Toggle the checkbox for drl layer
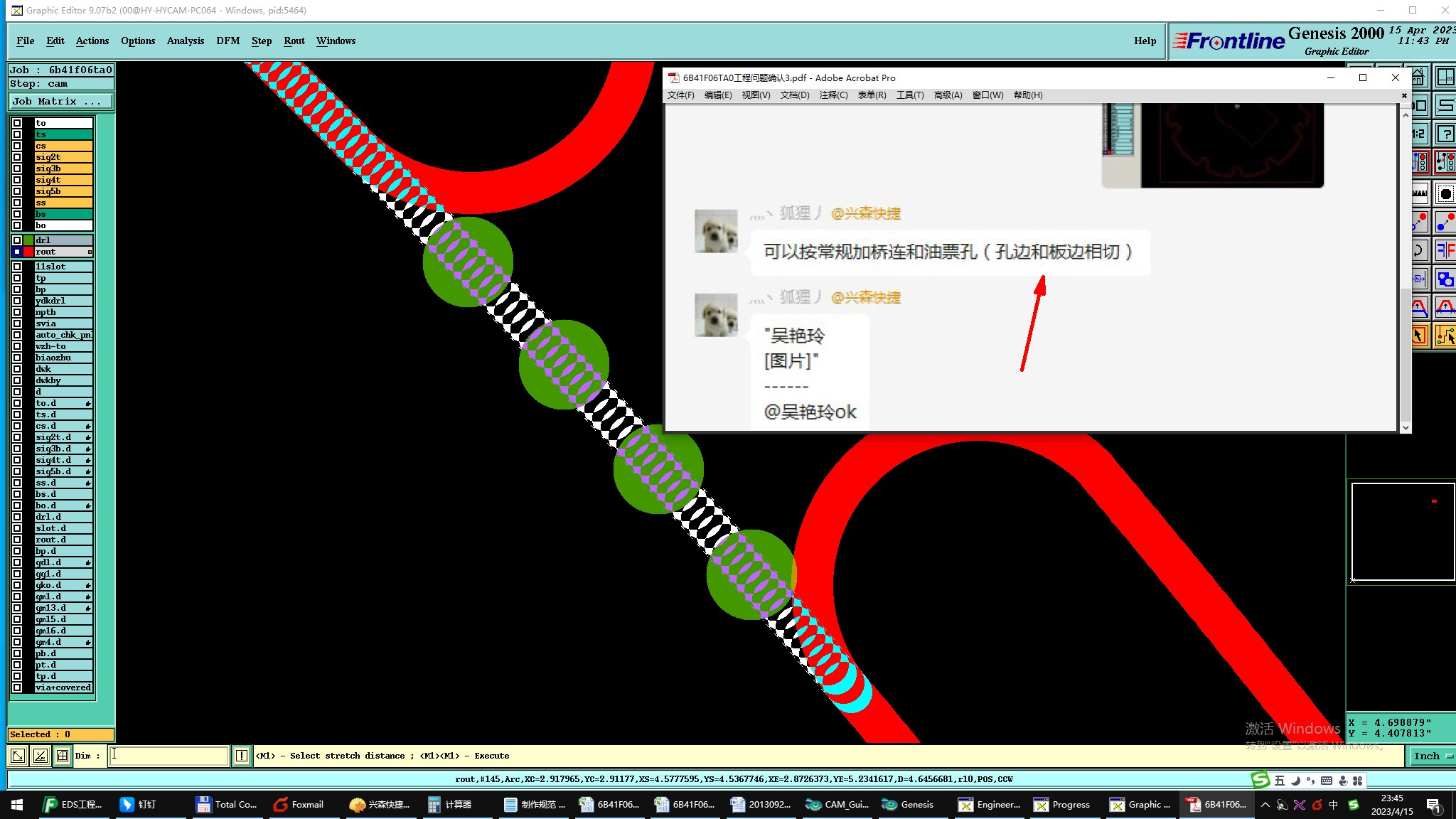The height and width of the screenshot is (819, 1456). (17, 240)
